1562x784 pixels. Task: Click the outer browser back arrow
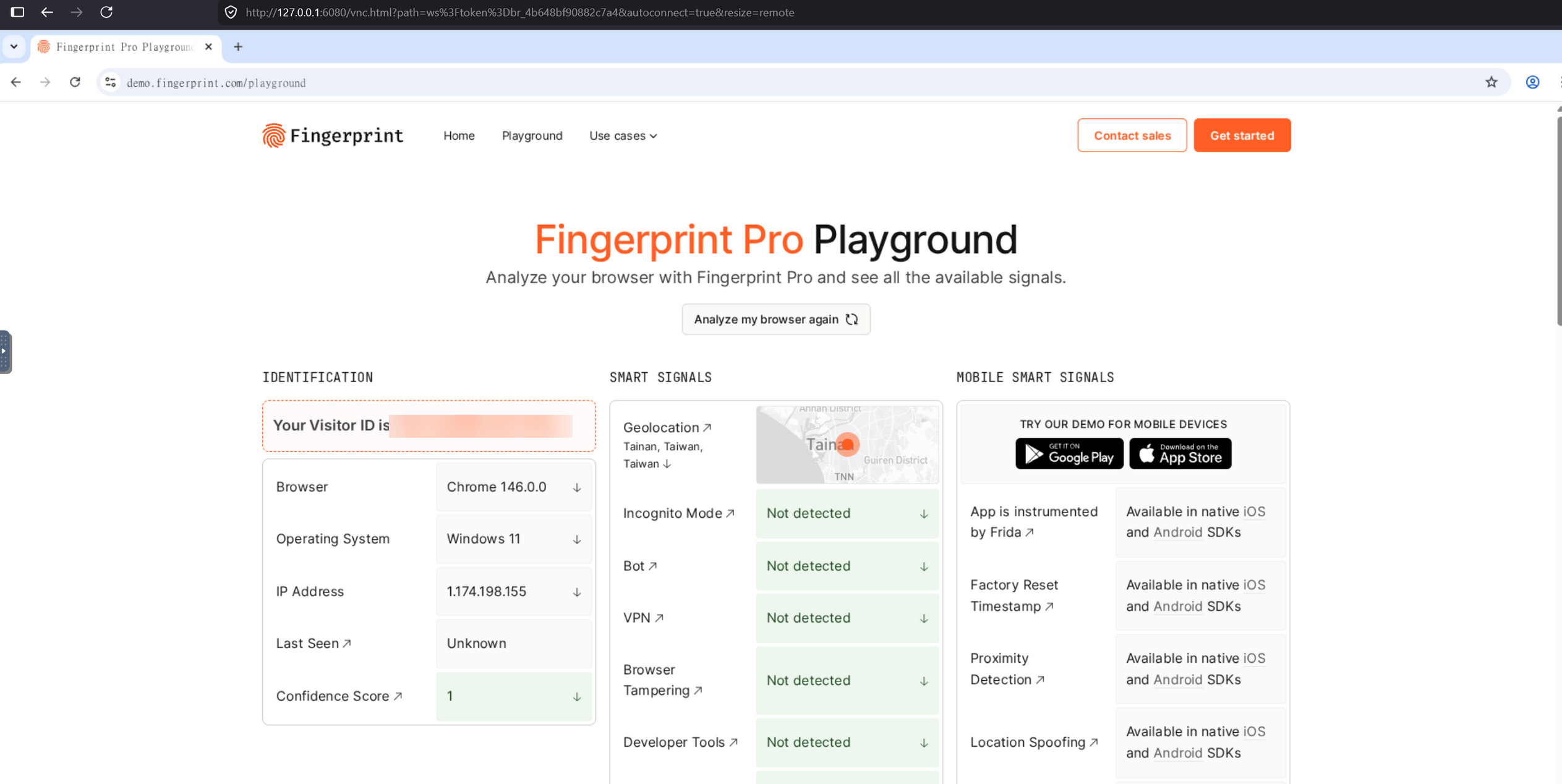pyautogui.click(x=47, y=12)
